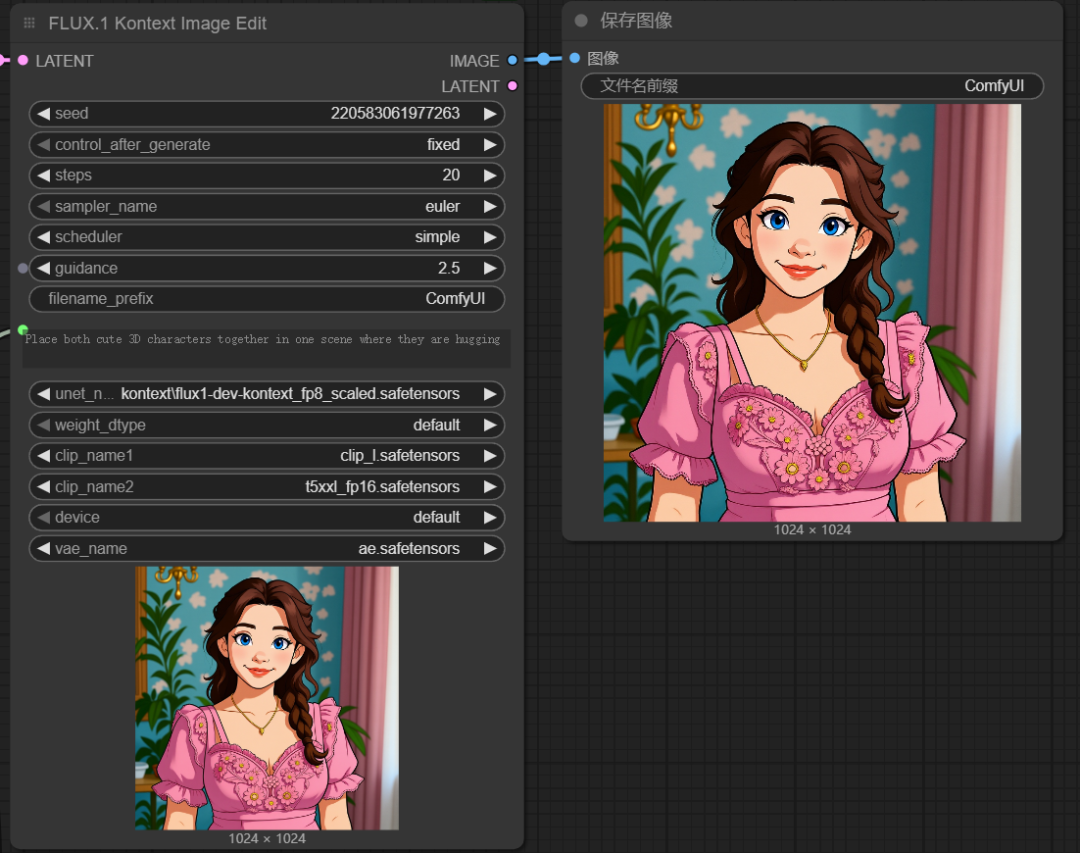
Task: Click 1024 × 1024 label under FLUX preview
Action: (x=267, y=839)
